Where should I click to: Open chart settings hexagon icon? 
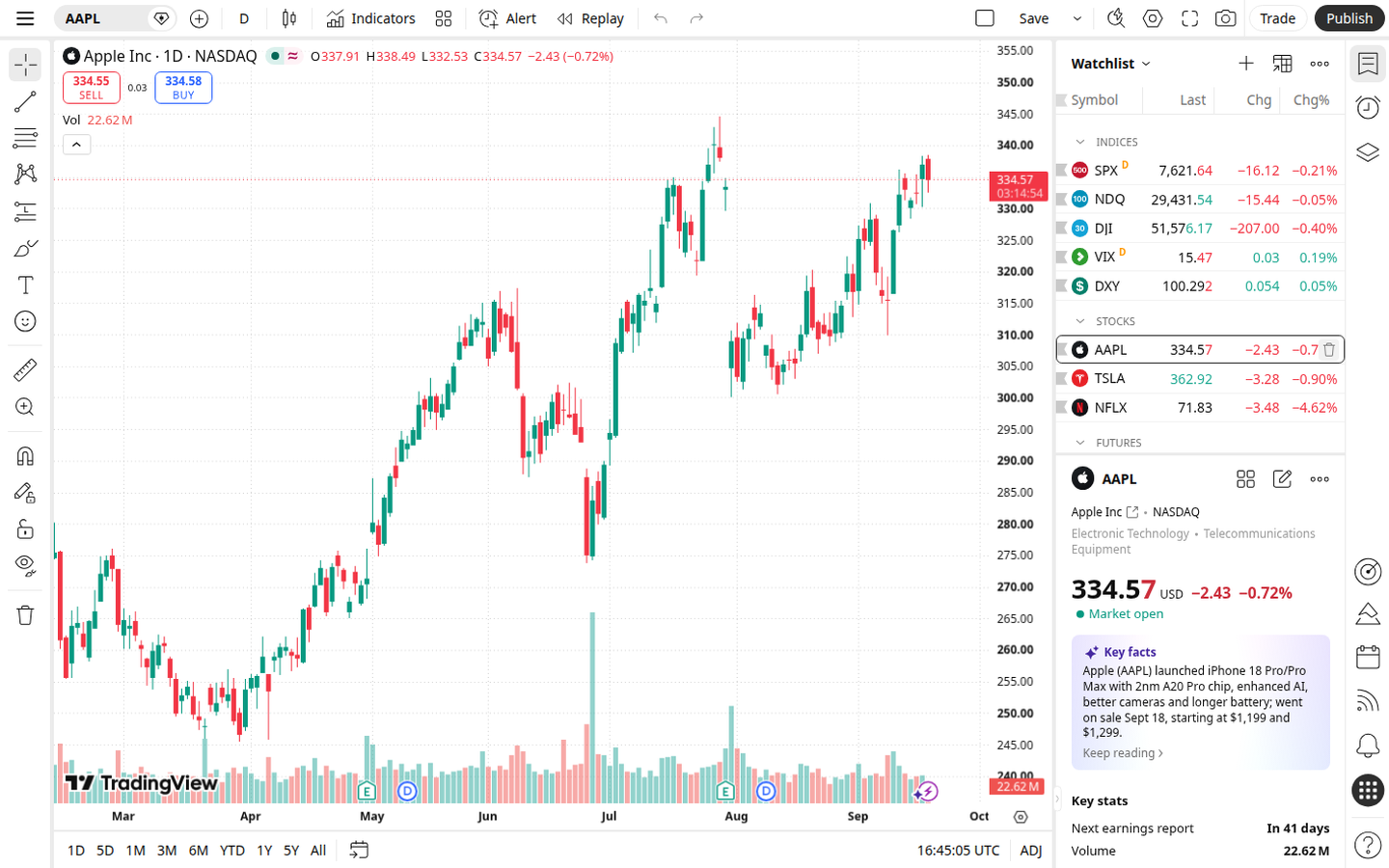[x=1153, y=18]
